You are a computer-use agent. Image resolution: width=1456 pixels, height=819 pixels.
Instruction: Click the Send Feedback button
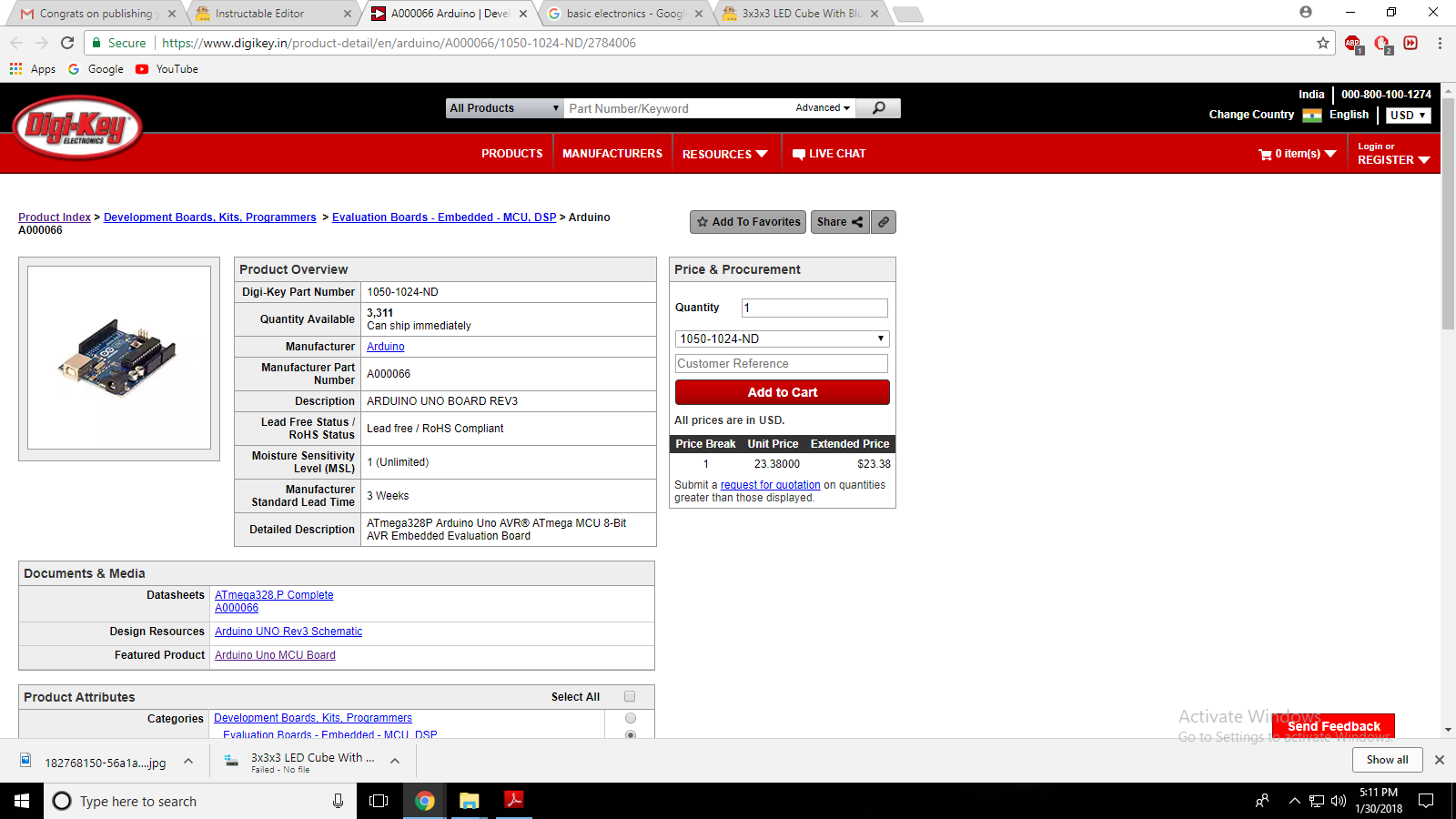pos(1333,726)
